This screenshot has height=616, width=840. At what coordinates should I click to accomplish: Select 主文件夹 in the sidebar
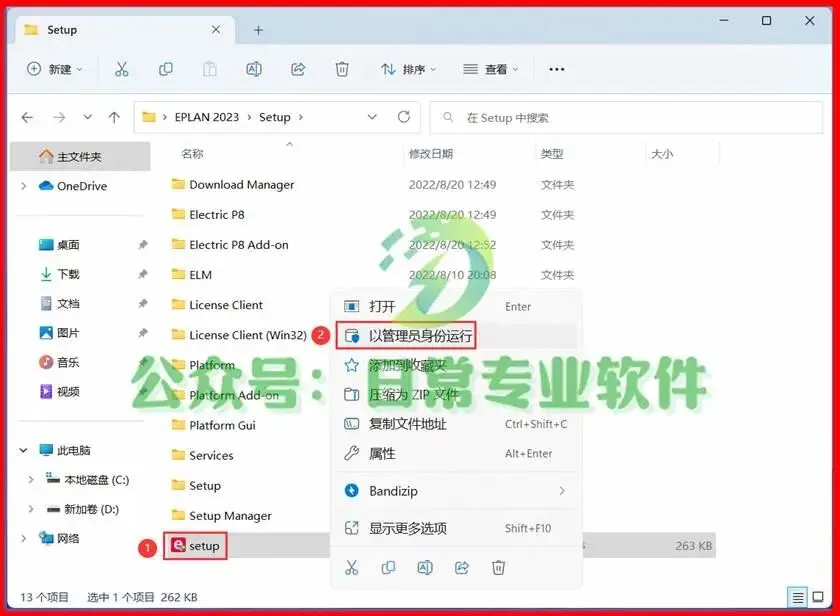point(80,156)
